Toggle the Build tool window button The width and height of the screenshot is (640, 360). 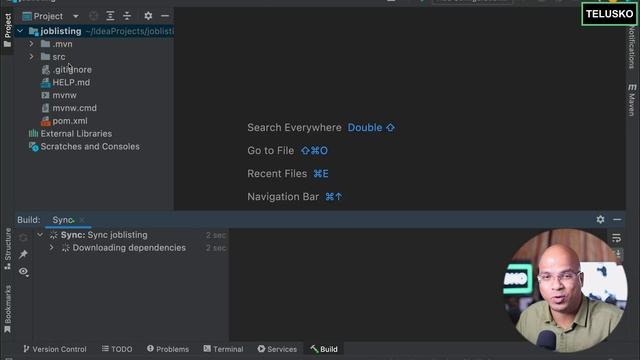point(324,349)
